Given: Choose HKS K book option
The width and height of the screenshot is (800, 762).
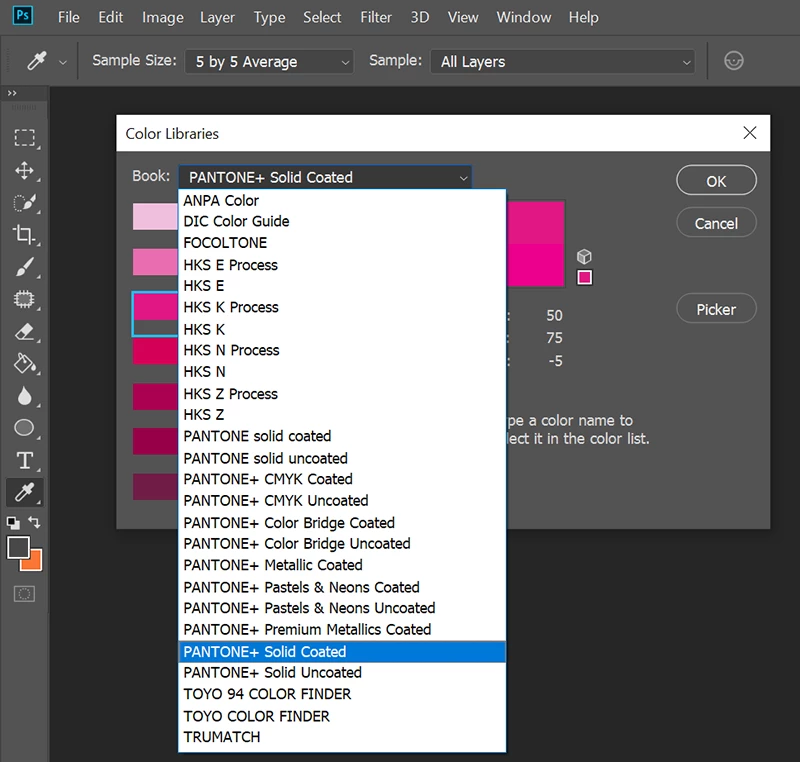Looking at the screenshot, I should point(342,329).
